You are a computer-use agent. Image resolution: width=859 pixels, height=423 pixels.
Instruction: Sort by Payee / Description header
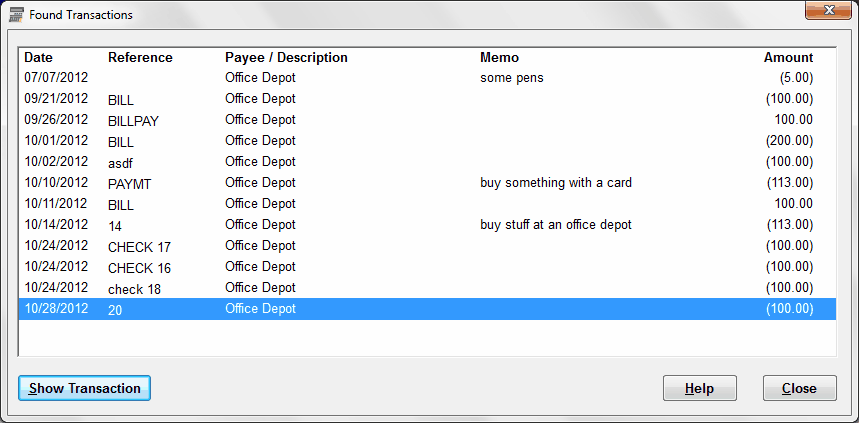[x=286, y=58]
